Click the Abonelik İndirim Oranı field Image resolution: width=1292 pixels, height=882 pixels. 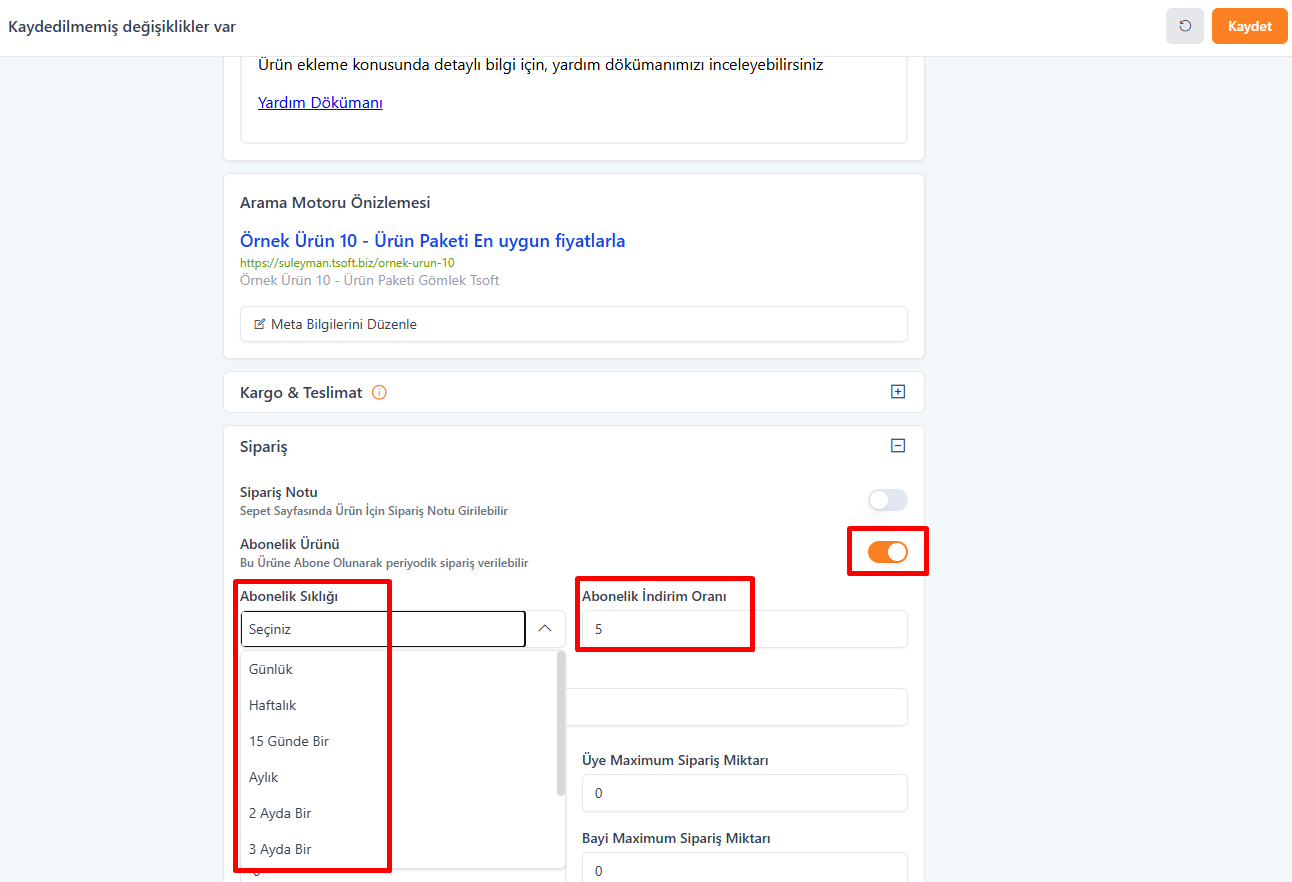tap(744, 629)
